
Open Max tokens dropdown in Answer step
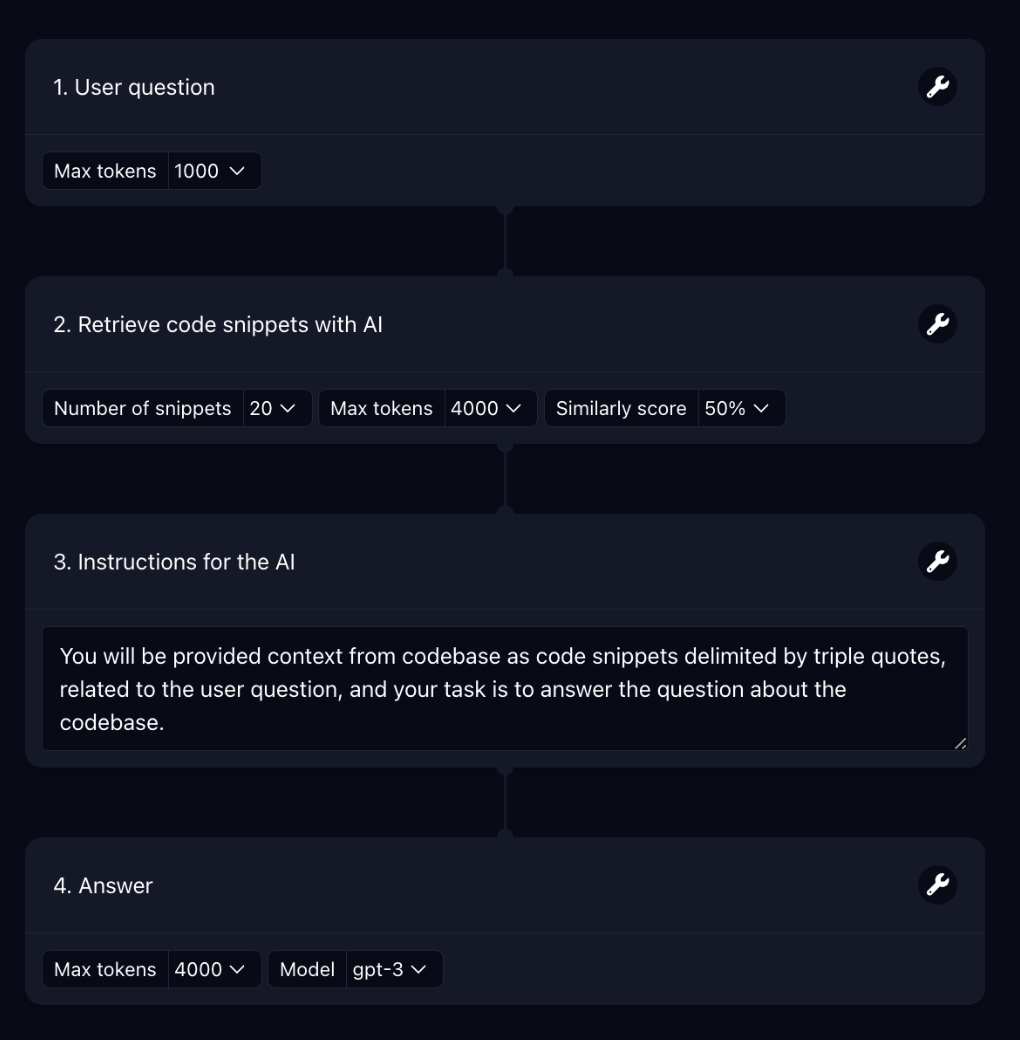click(x=210, y=969)
